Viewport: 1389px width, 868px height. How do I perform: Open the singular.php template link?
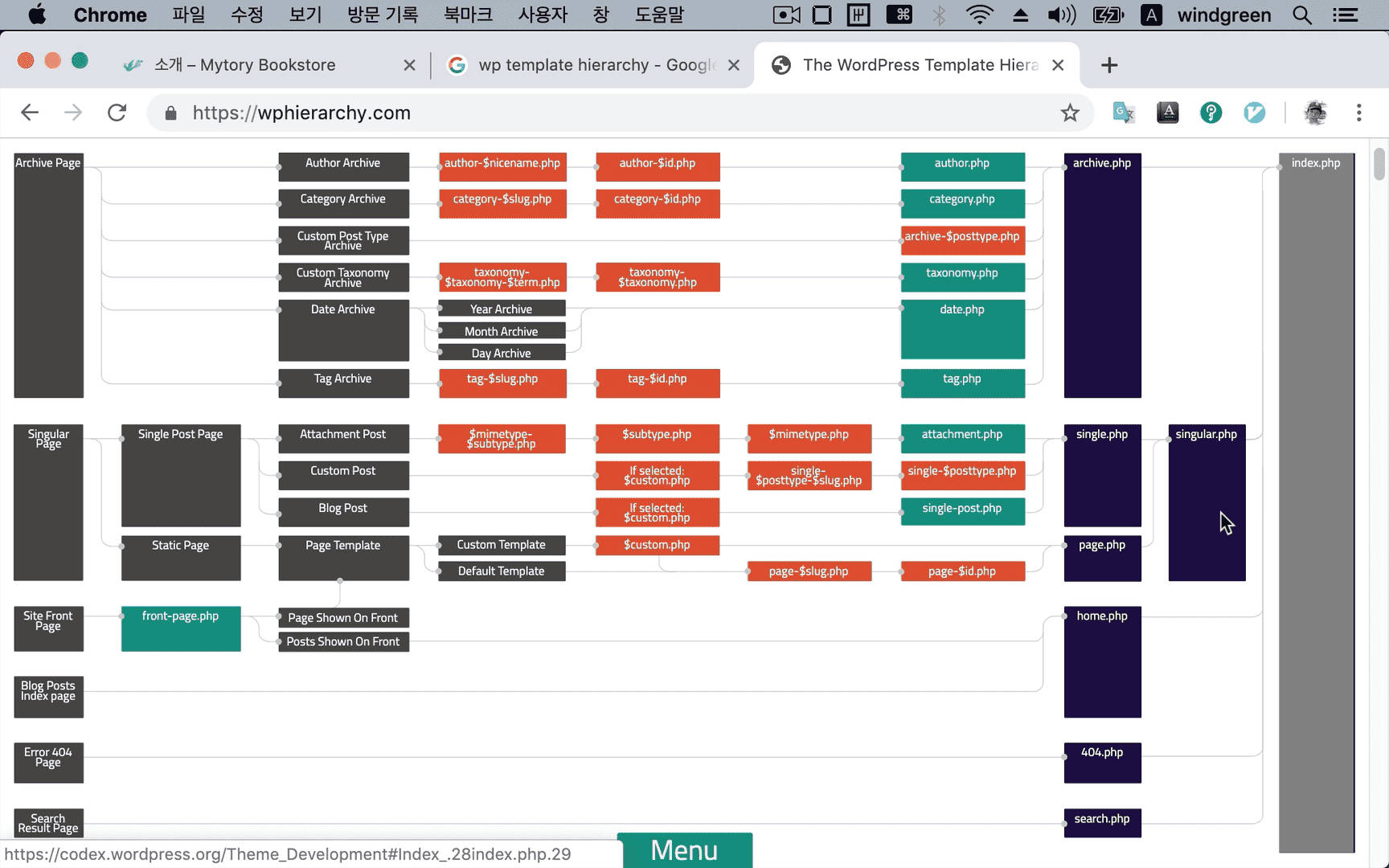click(x=1207, y=502)
